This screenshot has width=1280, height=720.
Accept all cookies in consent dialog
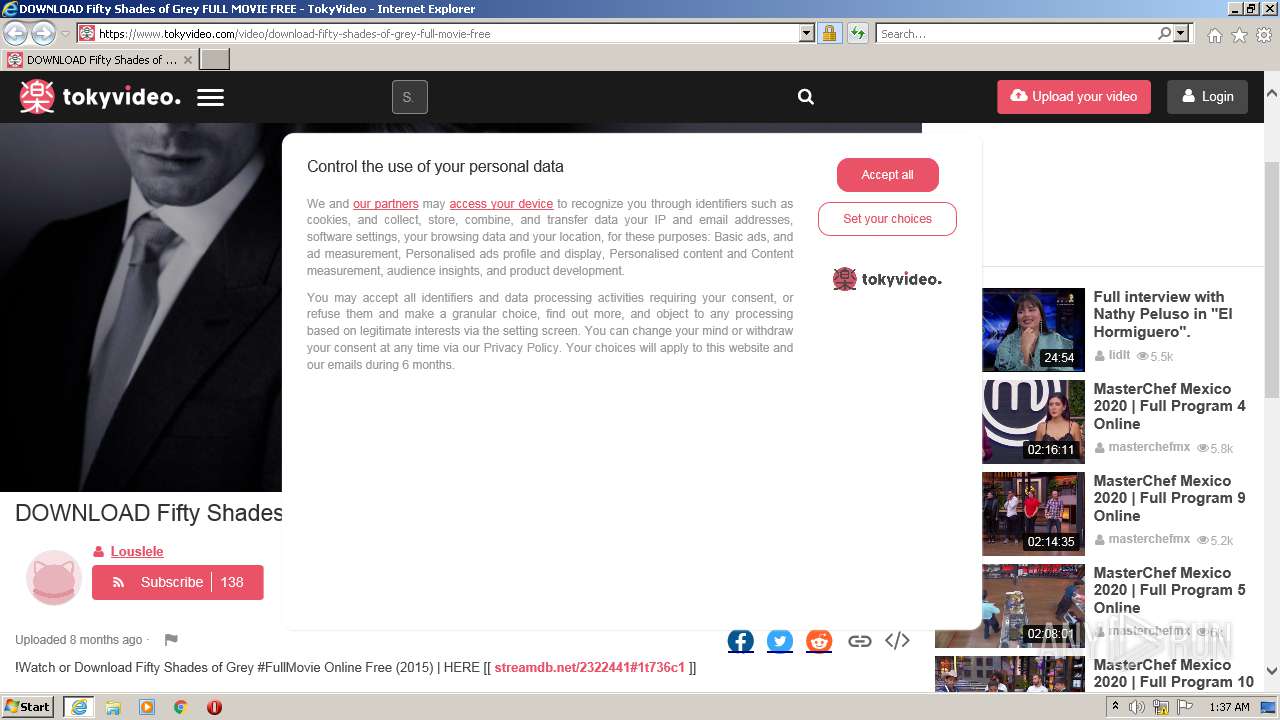click(887, 175)
